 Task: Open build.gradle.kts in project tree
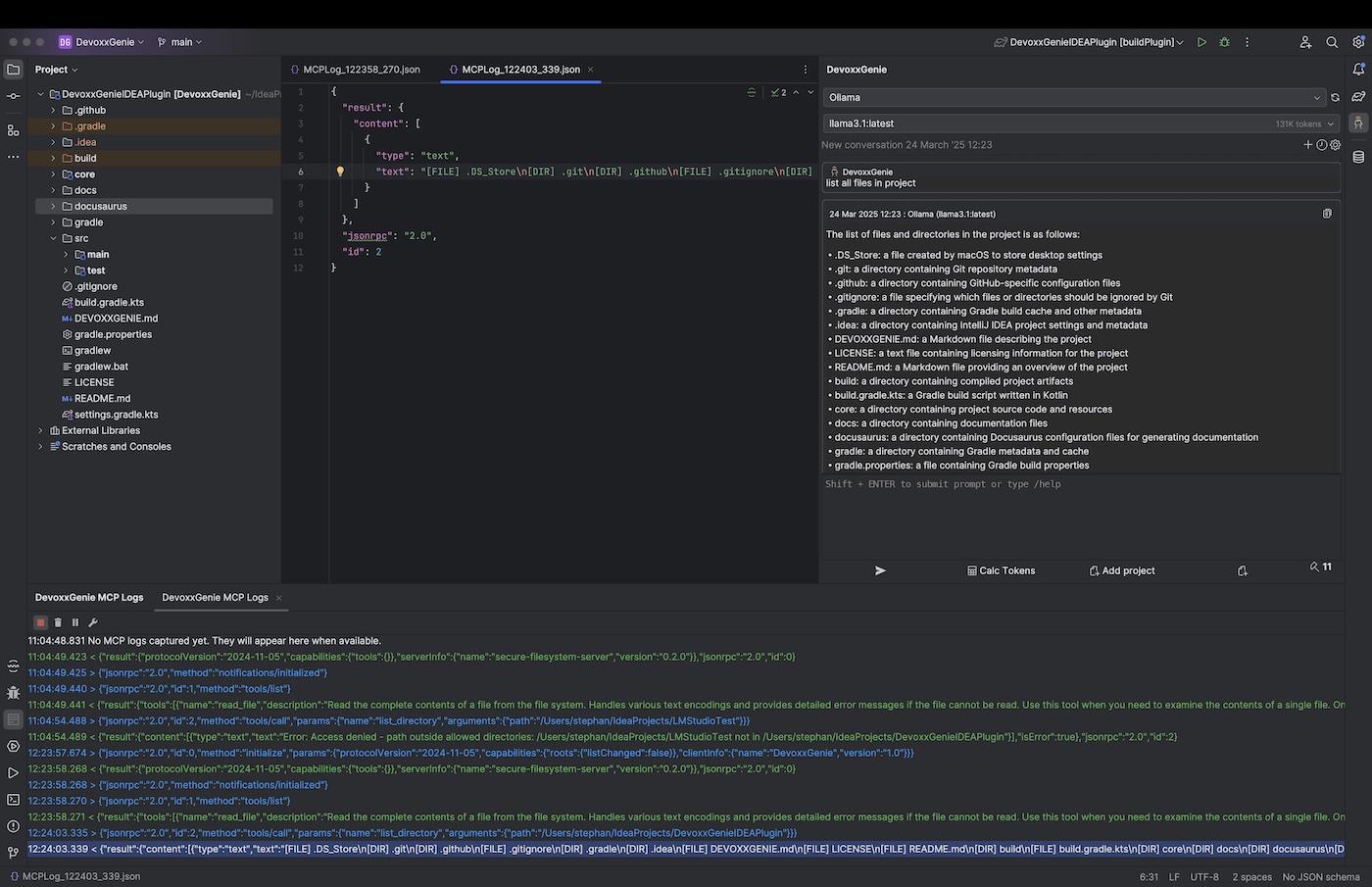(109, 303)
